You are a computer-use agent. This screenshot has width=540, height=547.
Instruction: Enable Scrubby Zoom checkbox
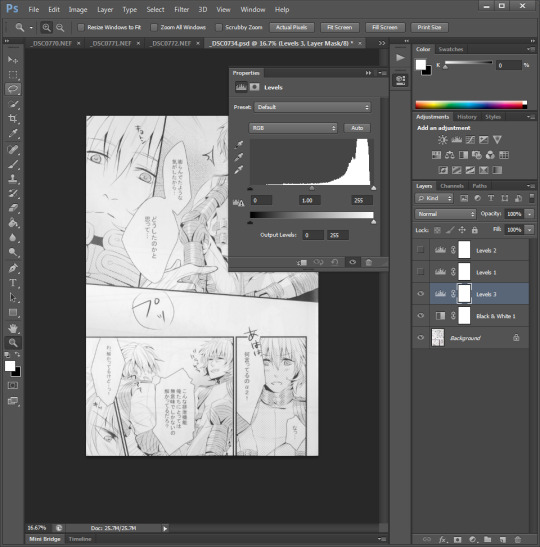point(219,27)
